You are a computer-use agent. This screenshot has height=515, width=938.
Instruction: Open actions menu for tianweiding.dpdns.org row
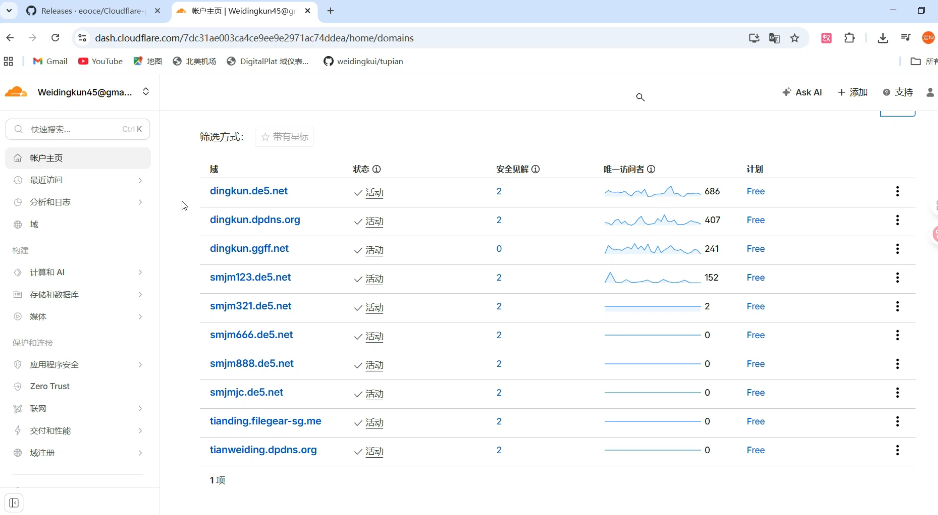[x=897, y=450]
